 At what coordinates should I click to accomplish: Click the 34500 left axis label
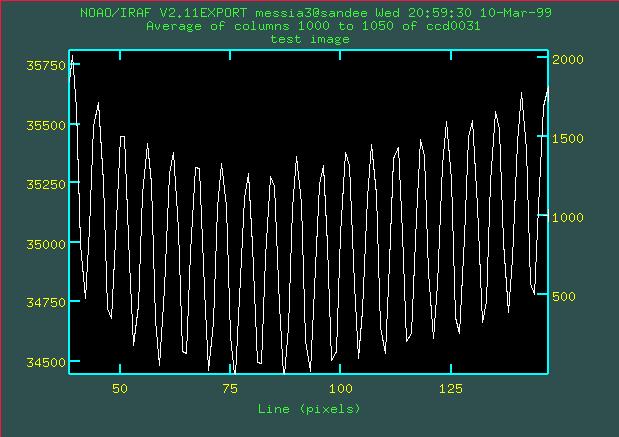46,362
